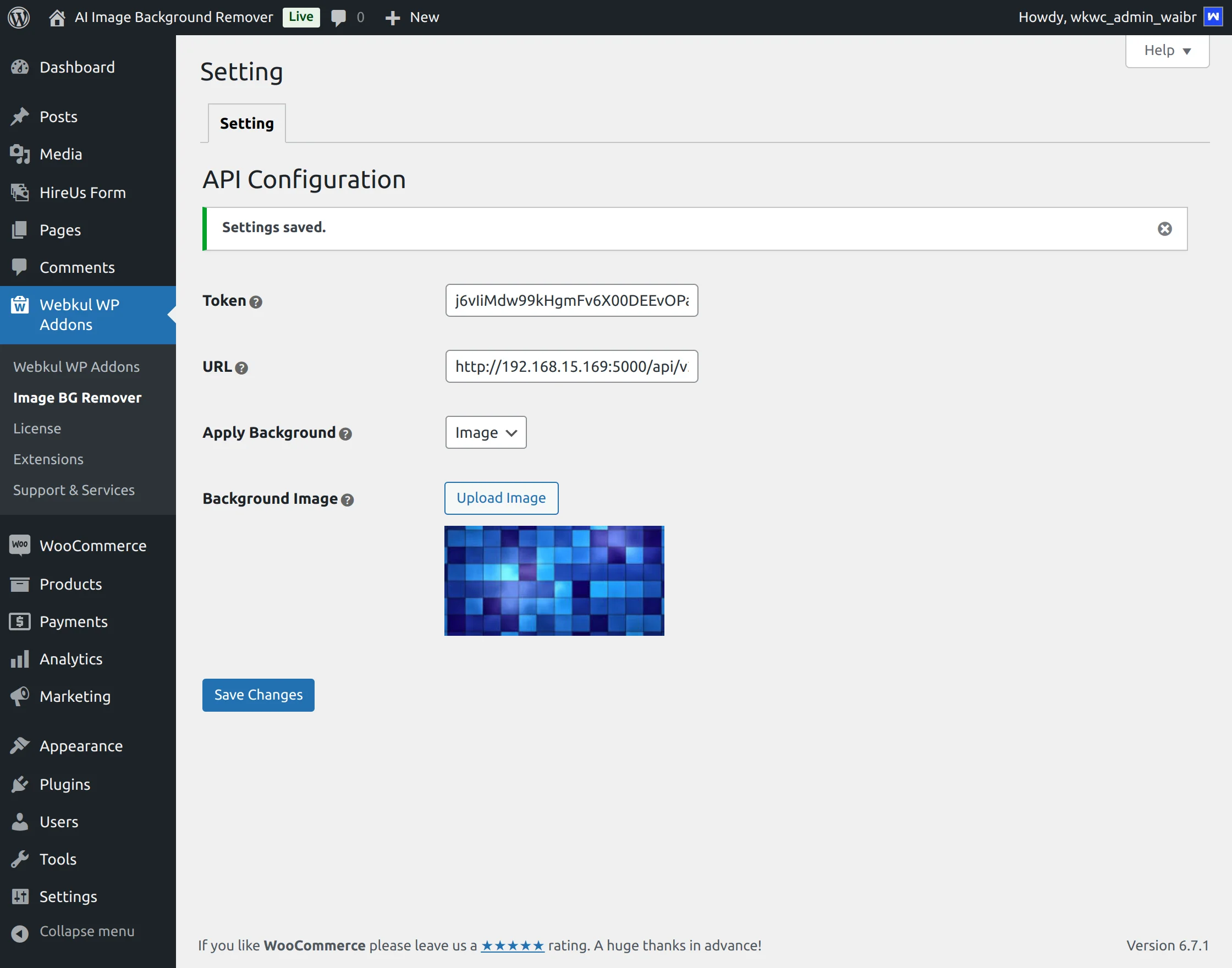Open the Apply Background dropdown
1232x968 pixels.
[486, 432]
